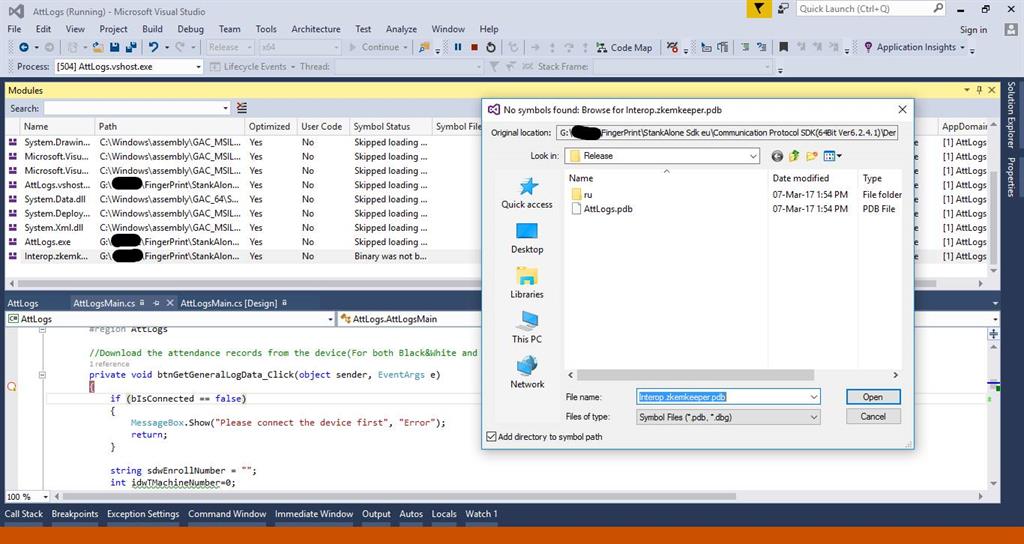Image resolution: width=1024 pixels, height=544 pixels.
Task: Toggle auto-hide pin on Modules panel
Action: pos(979,90)
